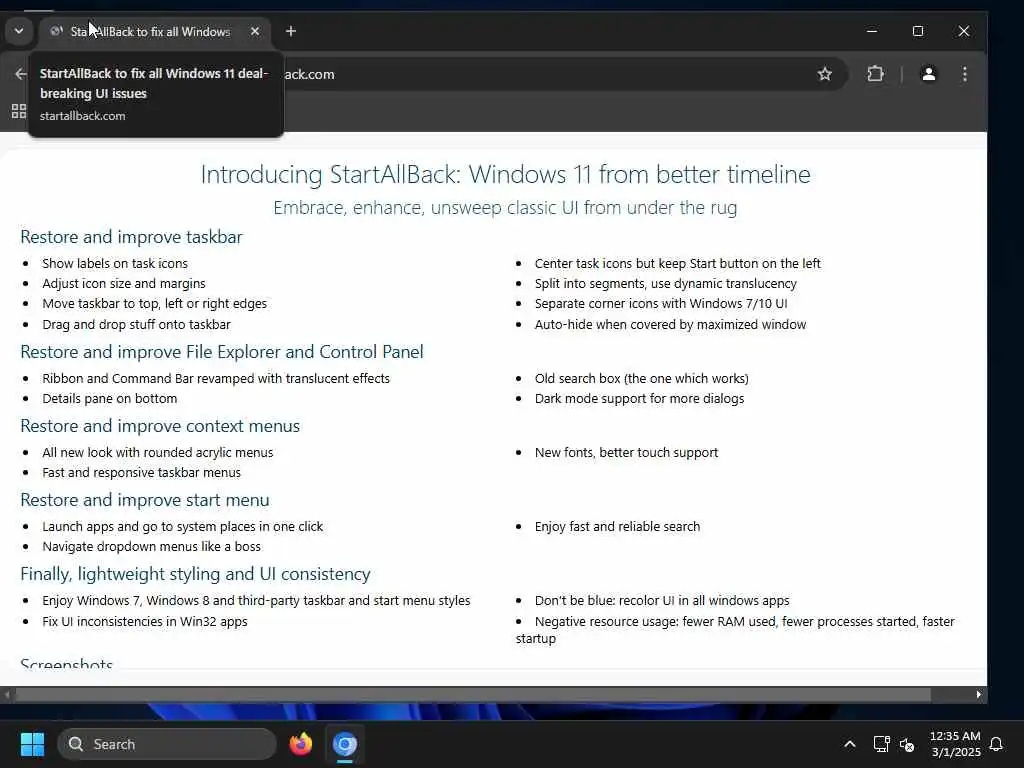The image size is (1024, 768).
Task: Open the apps grid icon in bookmarks bar
Action: [x=19, y=111]
